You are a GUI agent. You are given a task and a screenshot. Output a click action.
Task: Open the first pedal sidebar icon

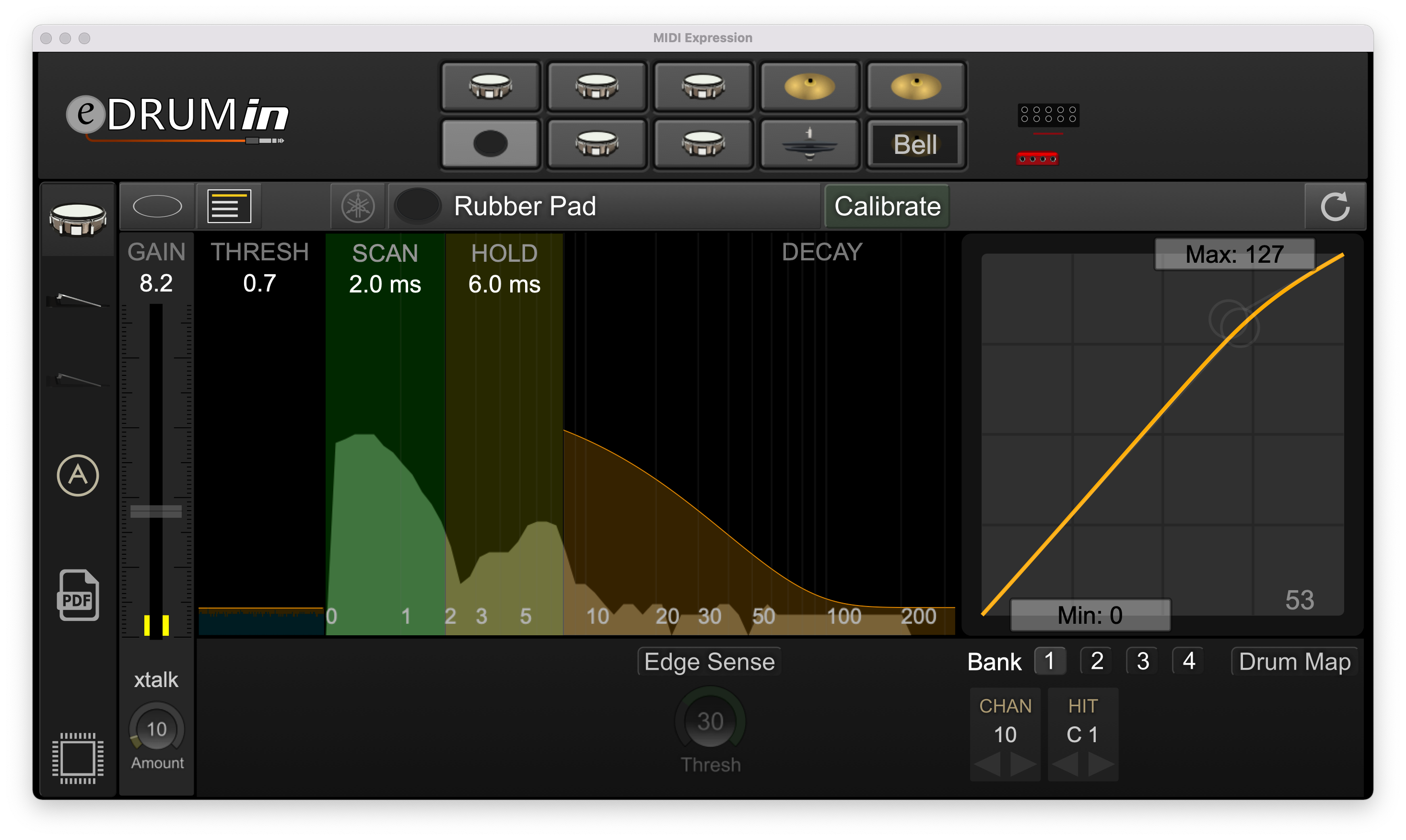coord(78,300)
